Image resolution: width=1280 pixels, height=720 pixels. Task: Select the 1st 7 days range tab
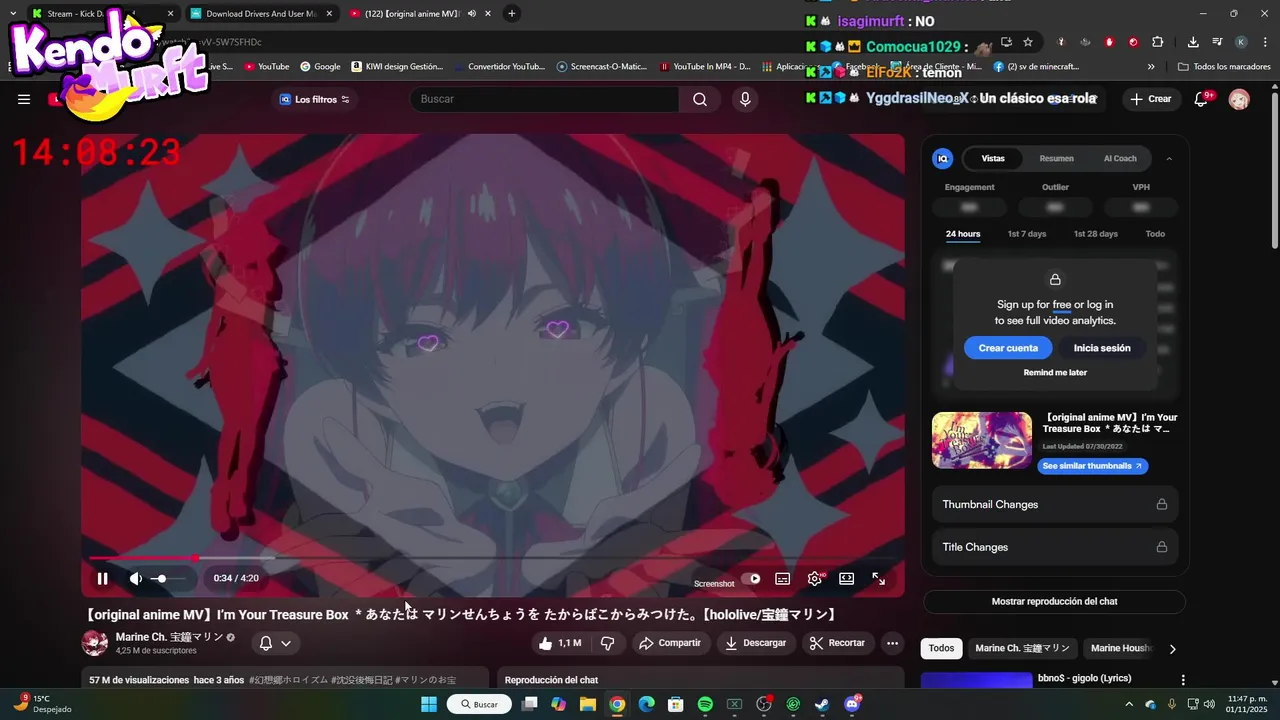[1027, 234]
